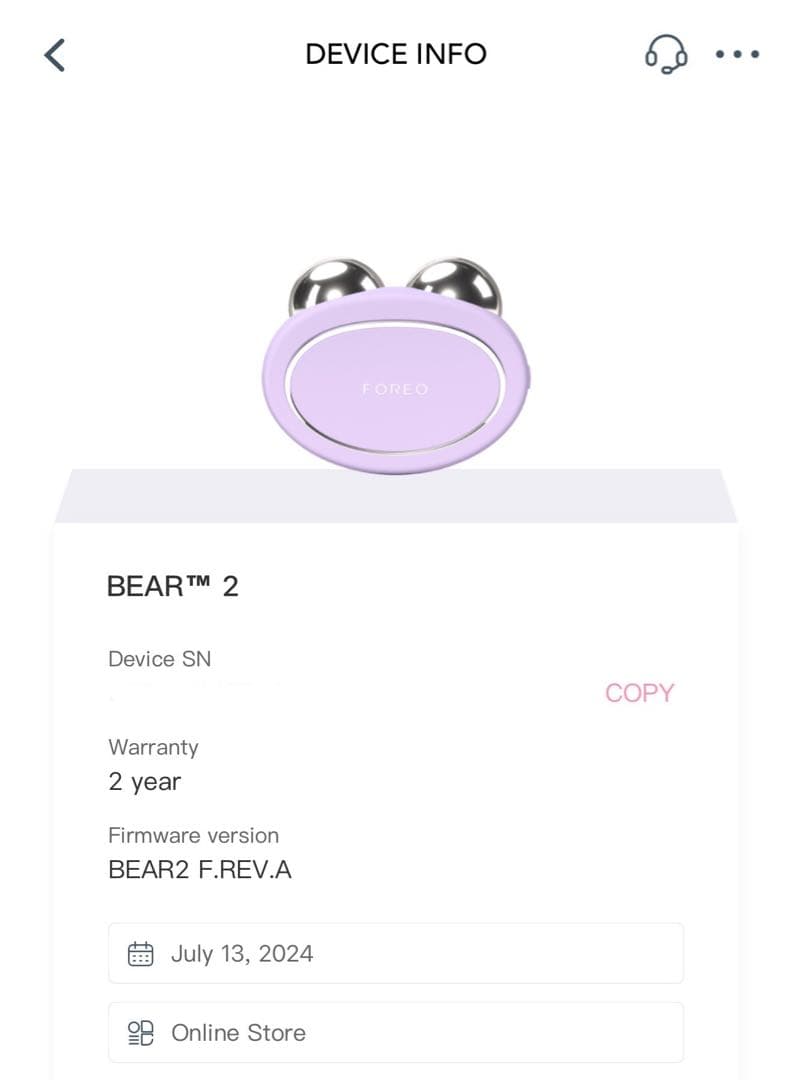Tap the BEAR 2 product image

396,360
